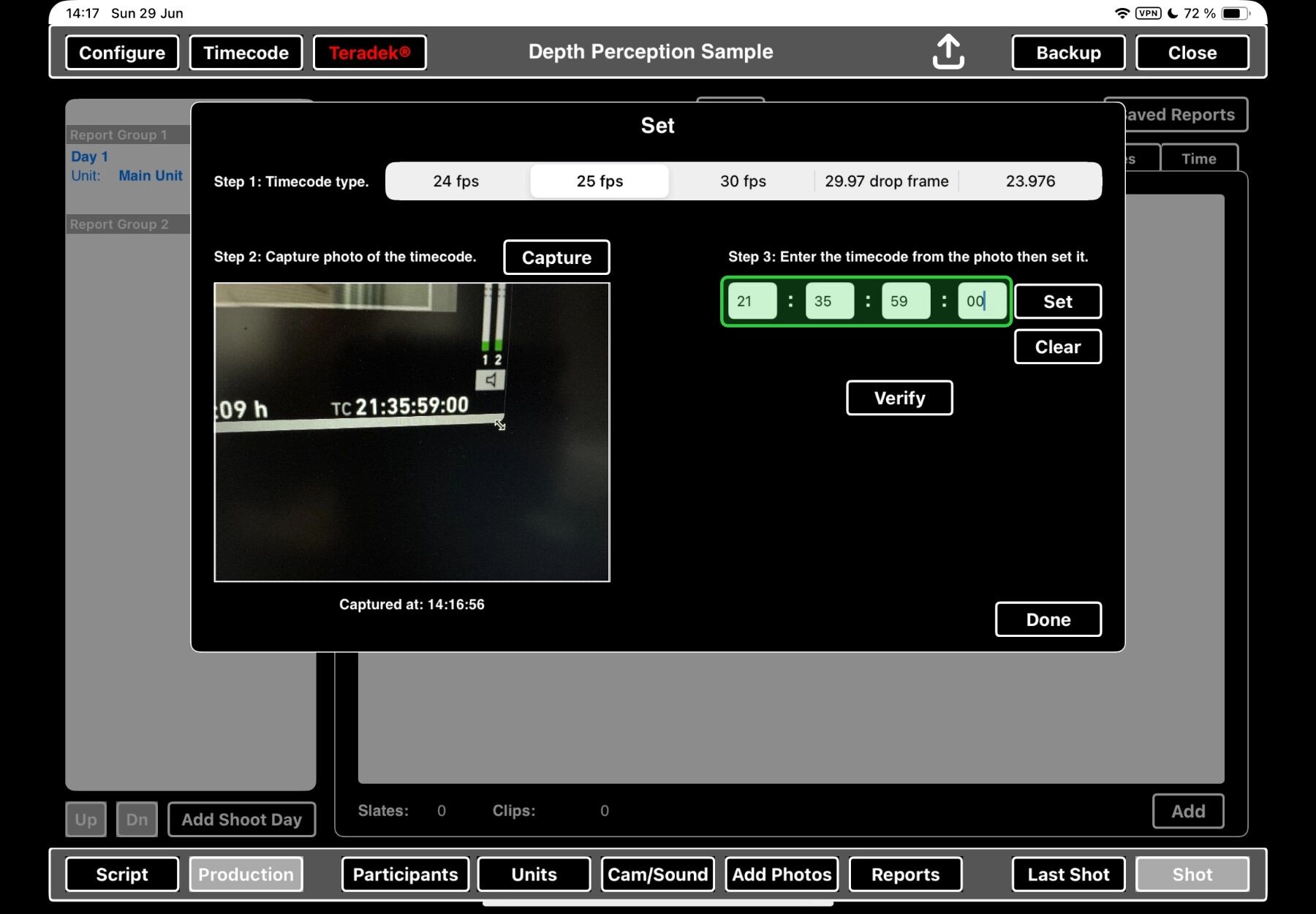Screen dimensions: 1316x914
Task: Select the 23.976 timecode type
Action: coord(1030,181)
